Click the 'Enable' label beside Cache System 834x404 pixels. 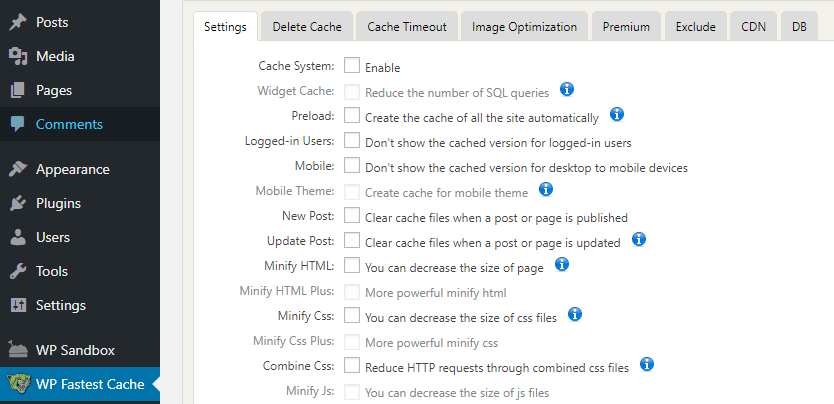[x=382, y=68]
